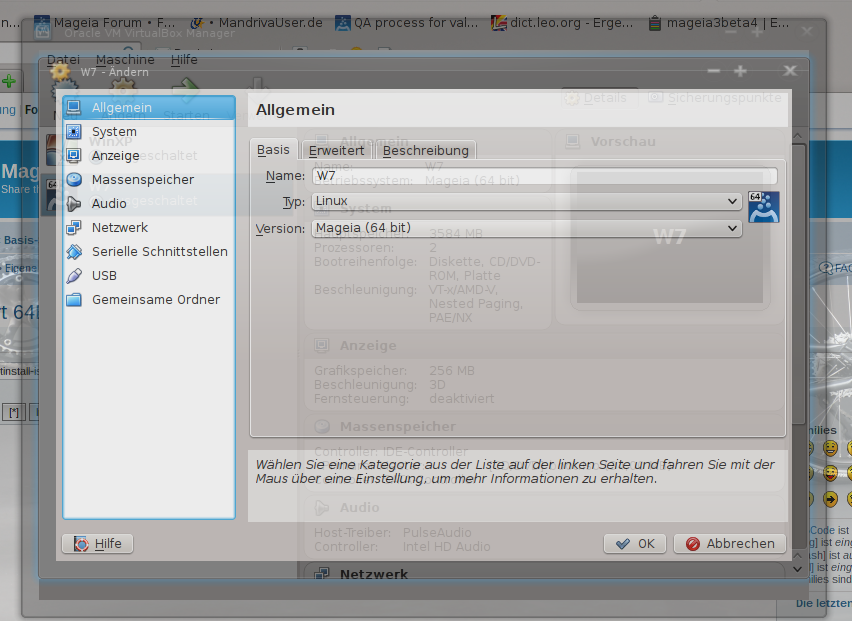The height and width of the screenshot is (621, 852).
Task: Insert the tongue-out smiley on the forum page
Action: pos(830,473)
